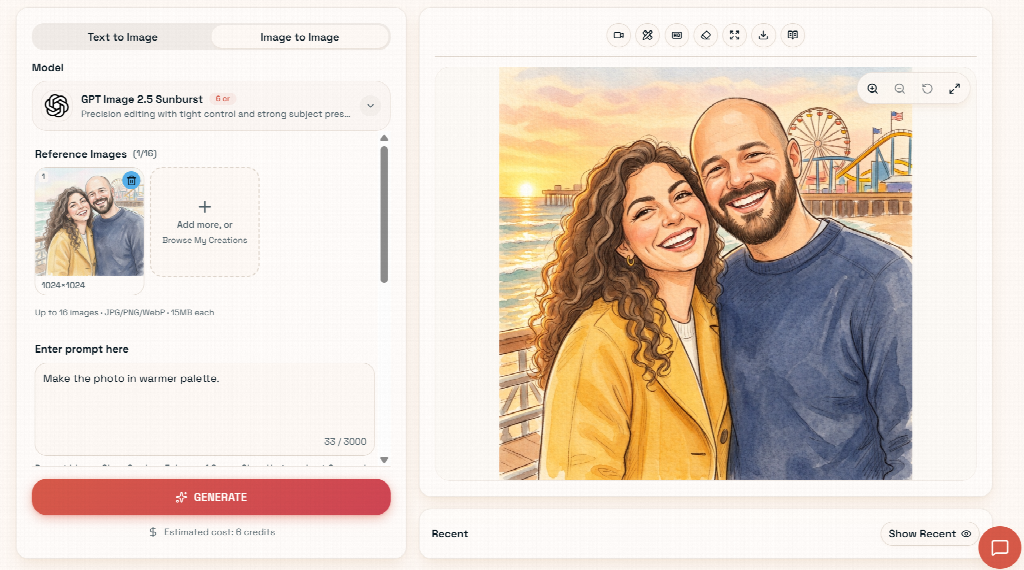Open the GPT Image 2.5 Sunburst dropdown

211,106
